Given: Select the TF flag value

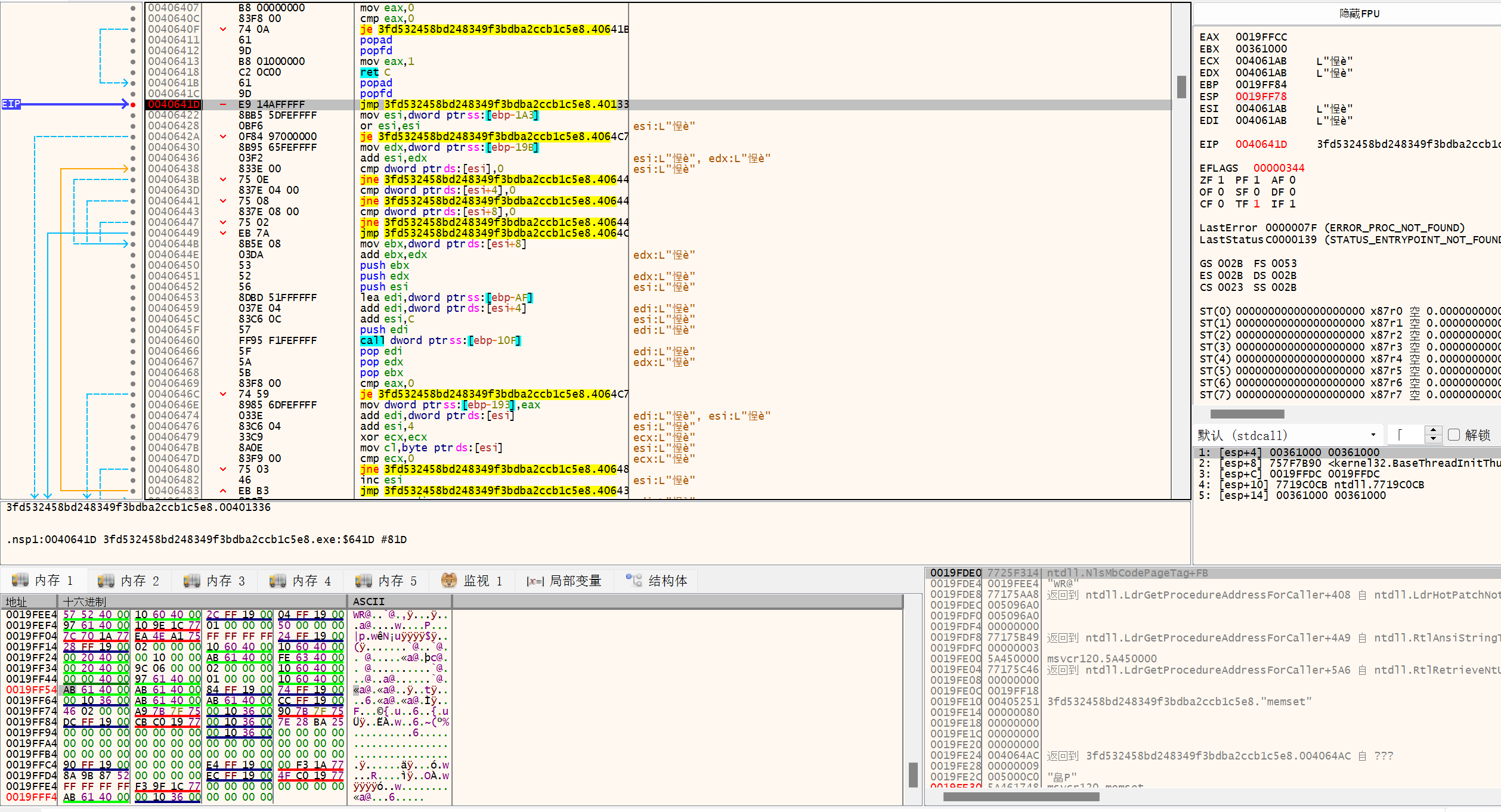Looking at the screenshot, I should 1256,204.
